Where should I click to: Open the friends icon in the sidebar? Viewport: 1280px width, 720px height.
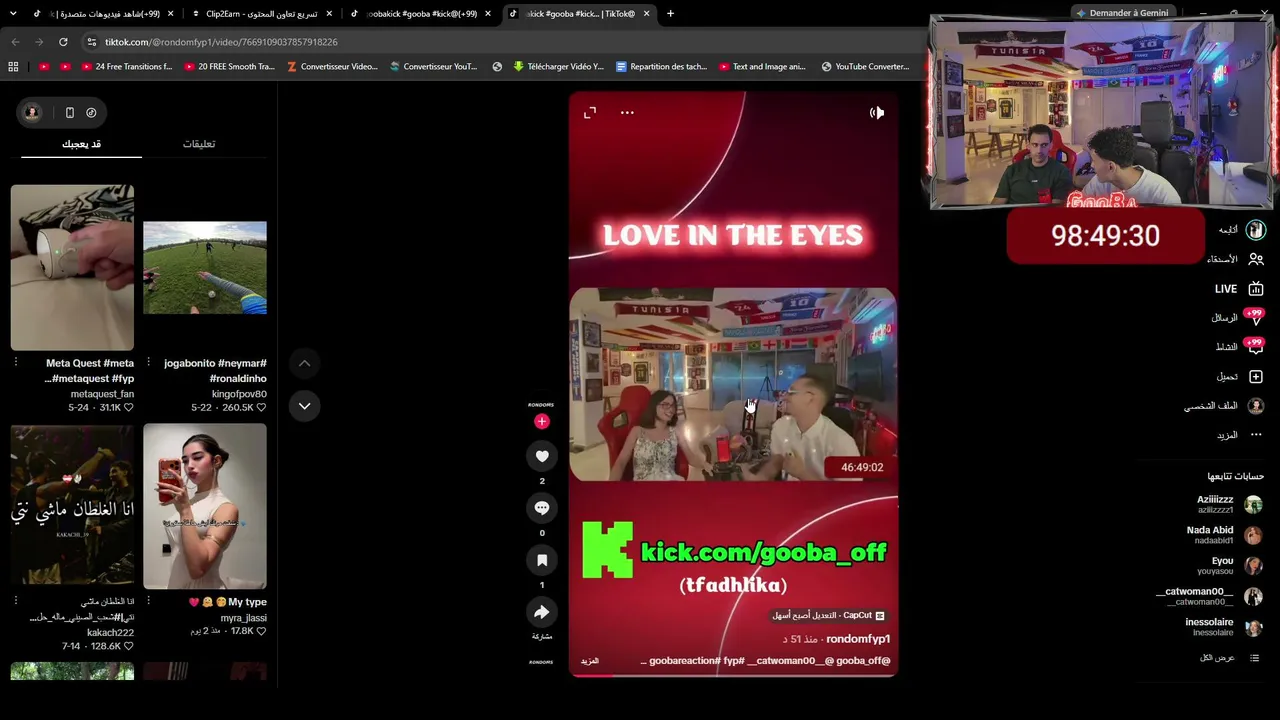point(1256,259)
